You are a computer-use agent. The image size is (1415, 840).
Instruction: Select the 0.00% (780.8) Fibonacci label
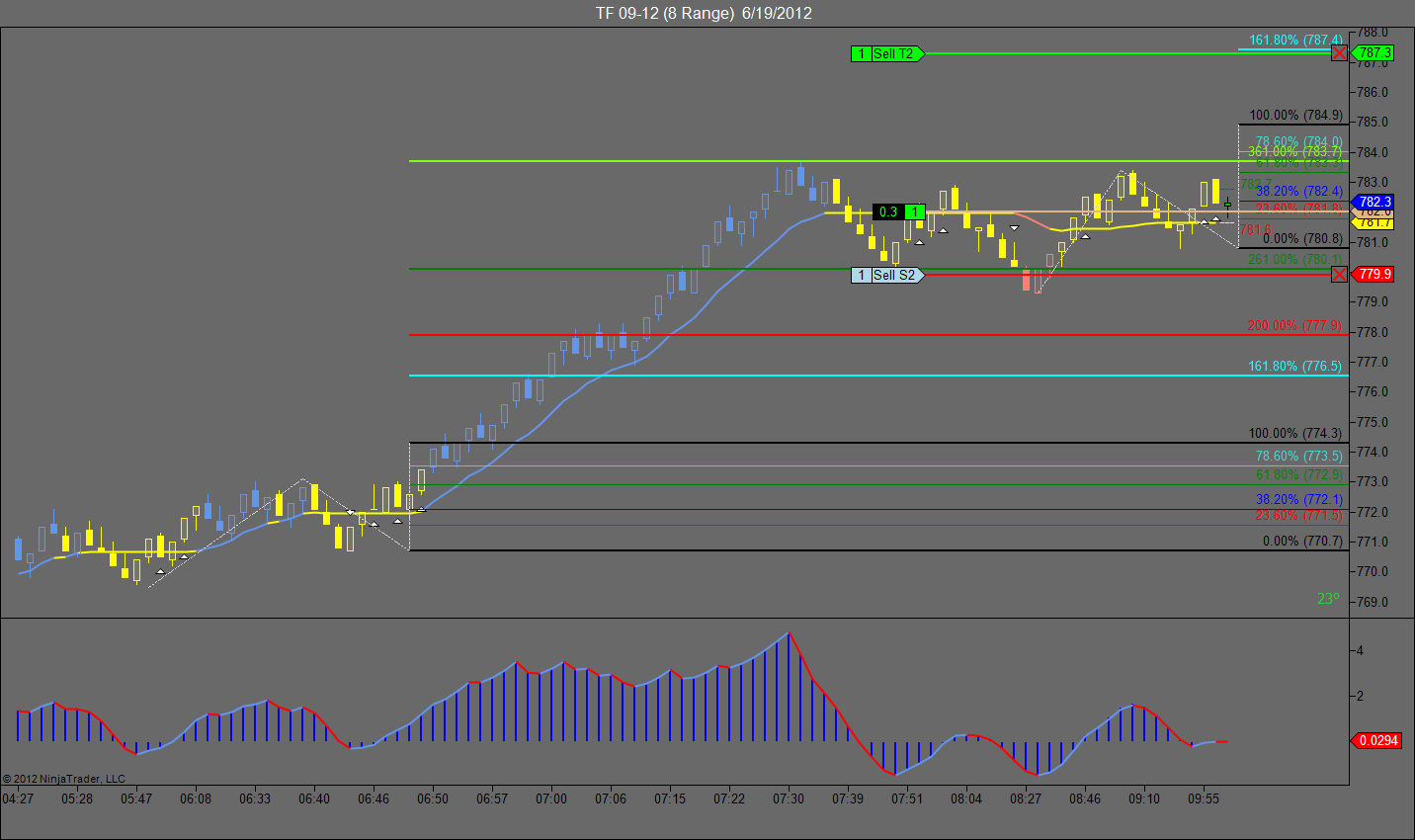point(1302,238)
